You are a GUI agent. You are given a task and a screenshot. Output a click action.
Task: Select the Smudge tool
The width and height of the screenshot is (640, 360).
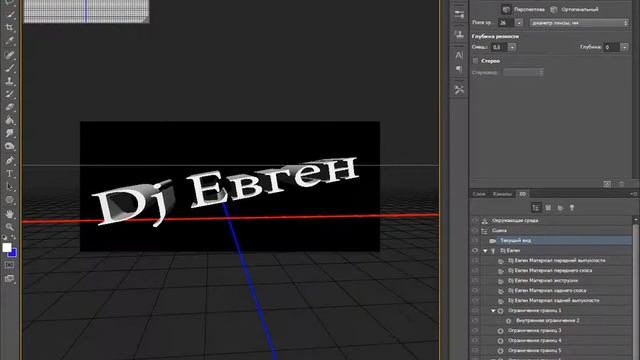click(x=9, y=133)
